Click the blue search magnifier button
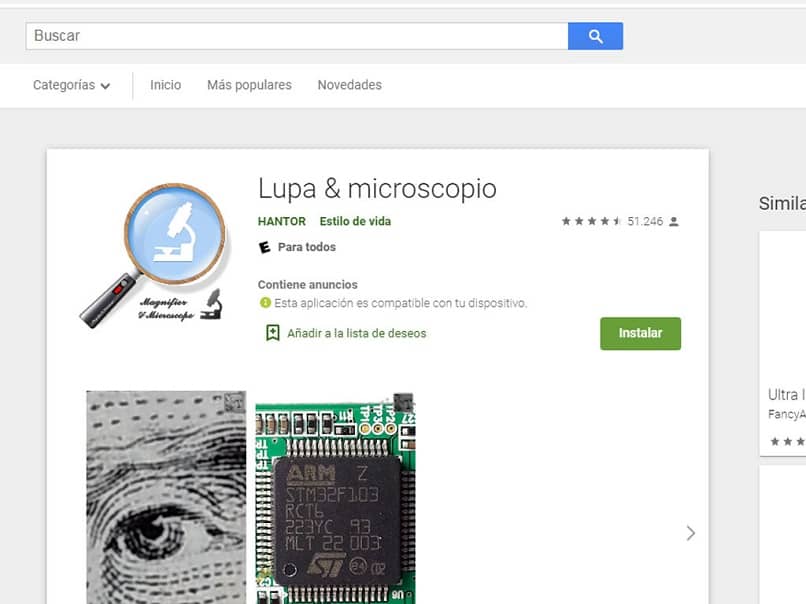 click(x=595, y=36)
